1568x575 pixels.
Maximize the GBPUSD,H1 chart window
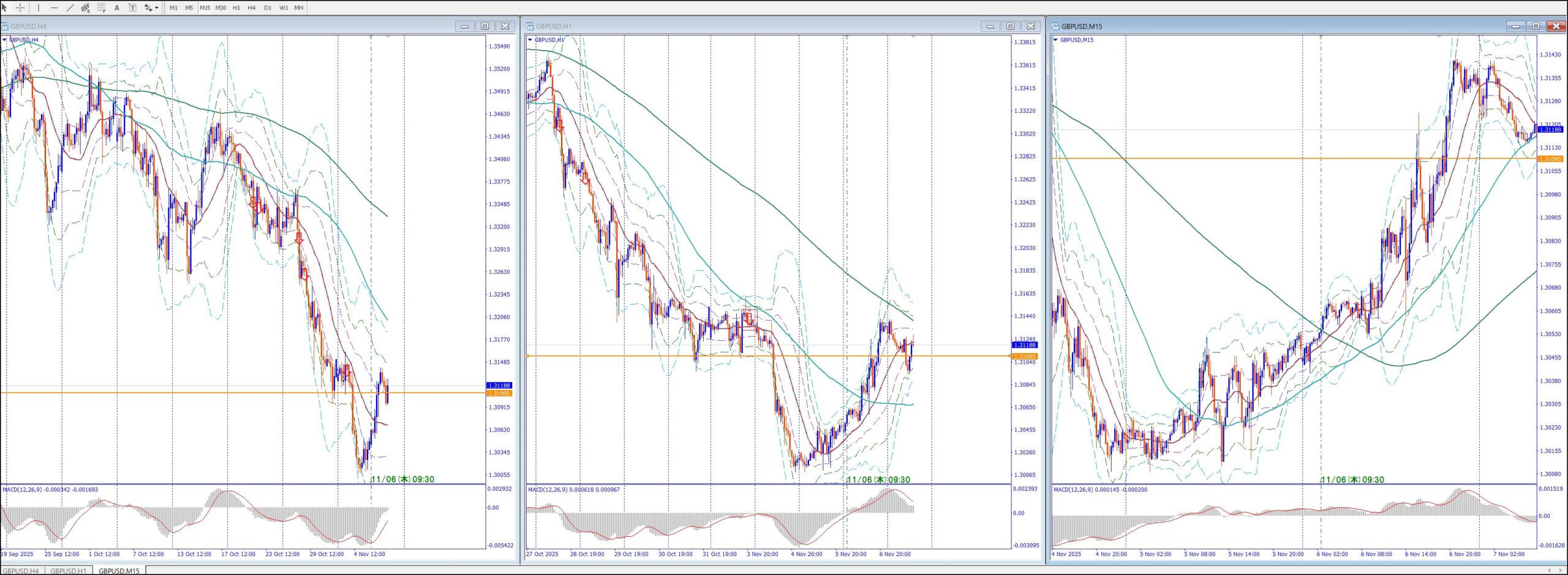click(1010, 26)
